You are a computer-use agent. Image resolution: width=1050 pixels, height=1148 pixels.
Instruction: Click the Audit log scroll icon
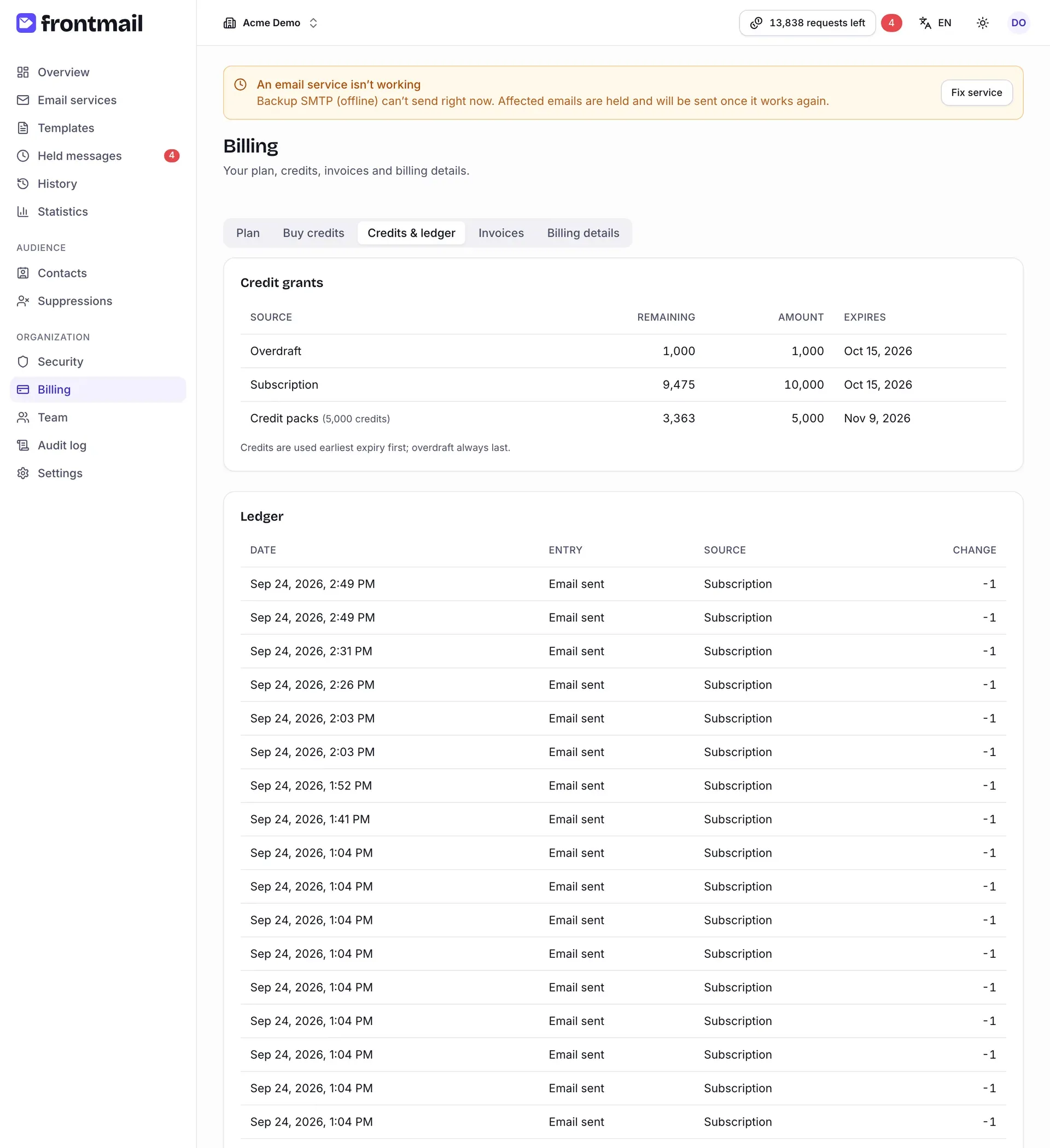(x=23, y=446)
